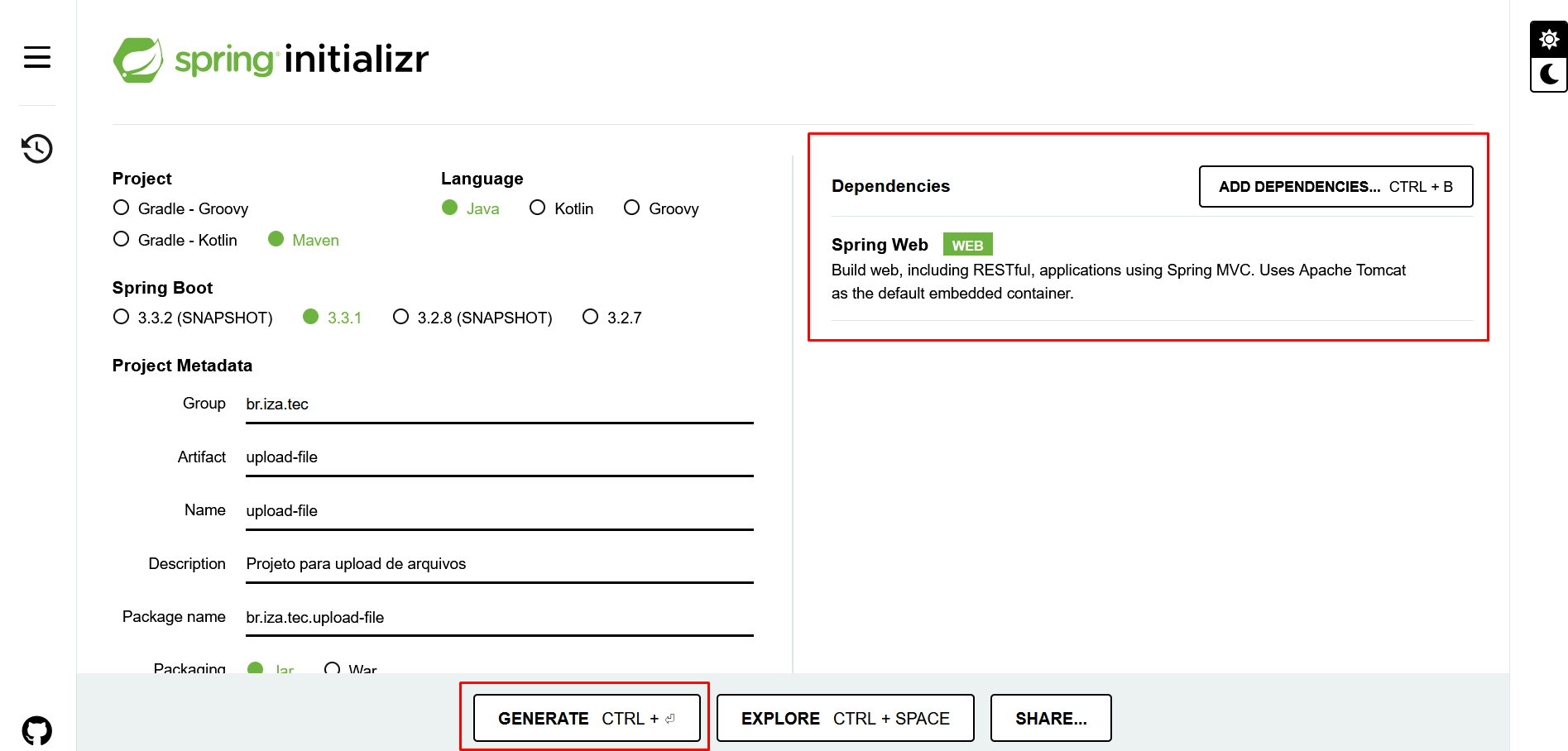Image resolution: width=1568 pixels, height=751 pixels.
Task: Select Spring Boot 3.2.7
Action: pyautogui.click(x=612, y=318)
